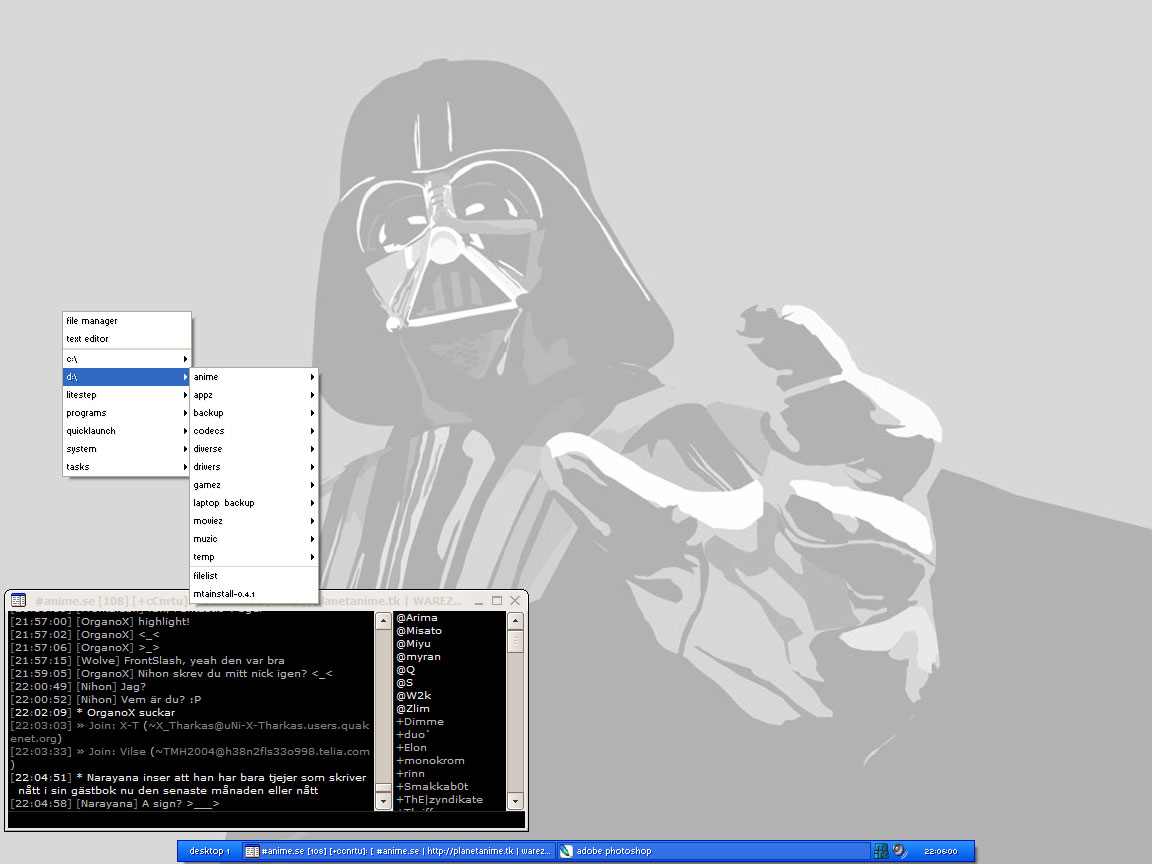Close the IRC chat window
This screenshot has width=1152, height=864.
point(515,601)
